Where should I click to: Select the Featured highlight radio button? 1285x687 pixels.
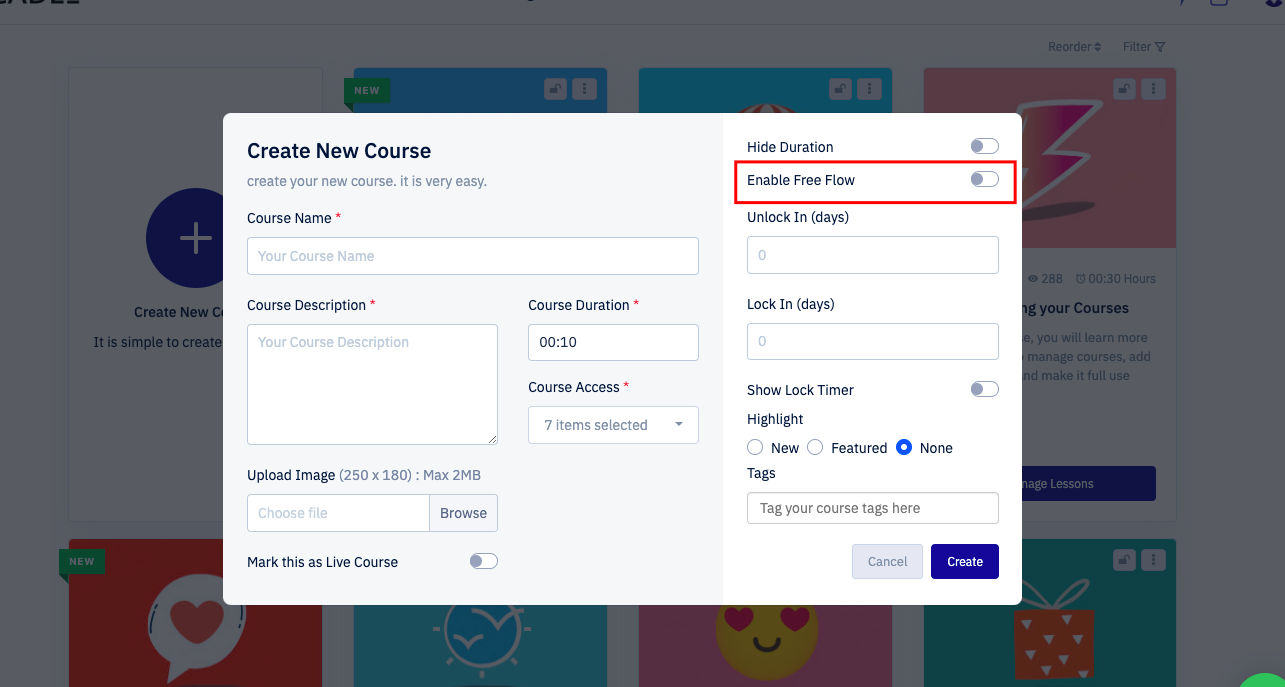[815, 448]
